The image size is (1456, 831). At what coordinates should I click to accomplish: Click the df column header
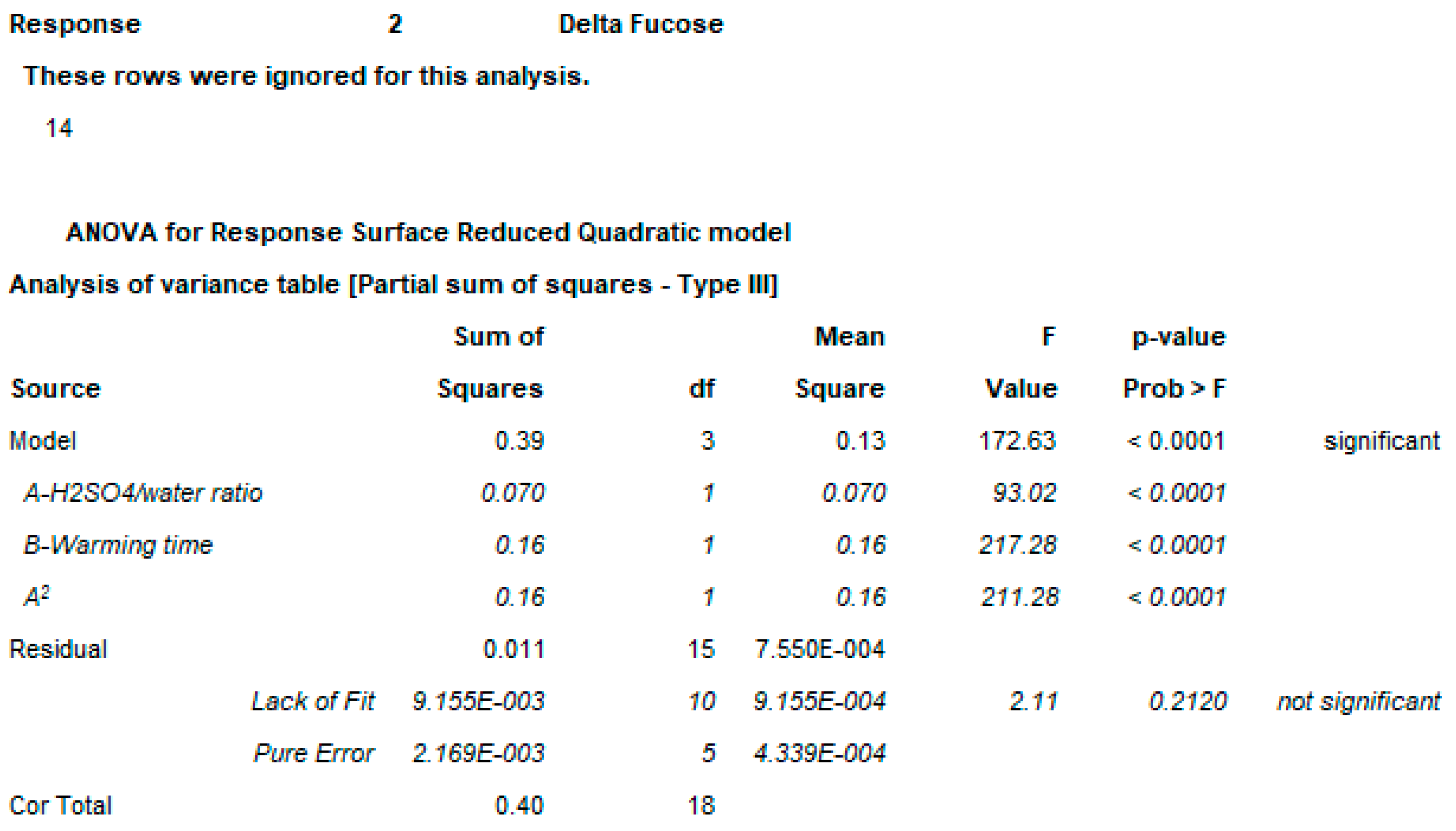[702, 389]
